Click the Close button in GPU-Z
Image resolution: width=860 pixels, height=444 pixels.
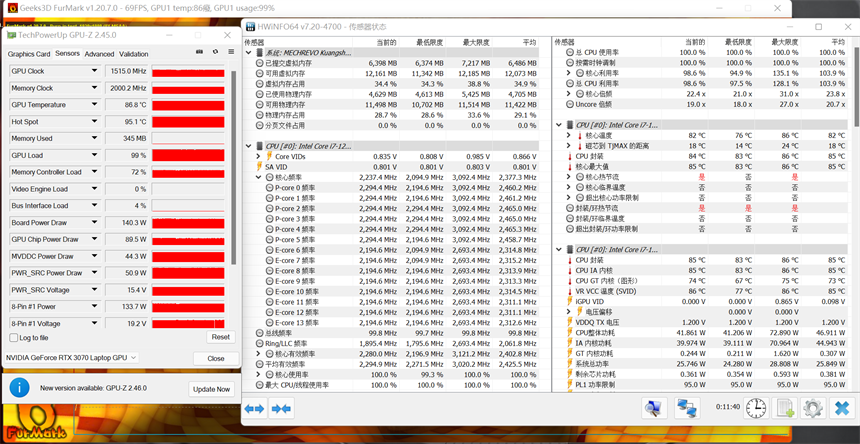216,358
